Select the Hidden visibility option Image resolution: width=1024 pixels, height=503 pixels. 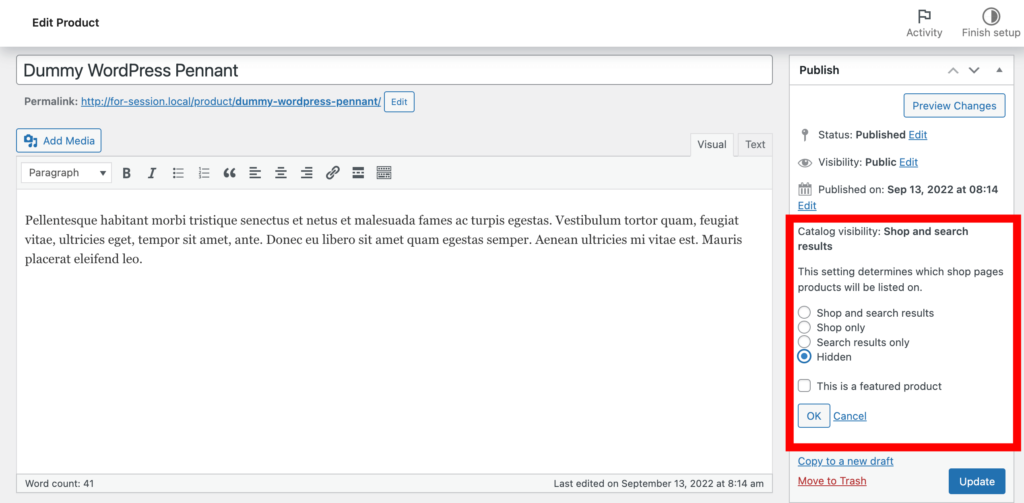tap(805, 357)
